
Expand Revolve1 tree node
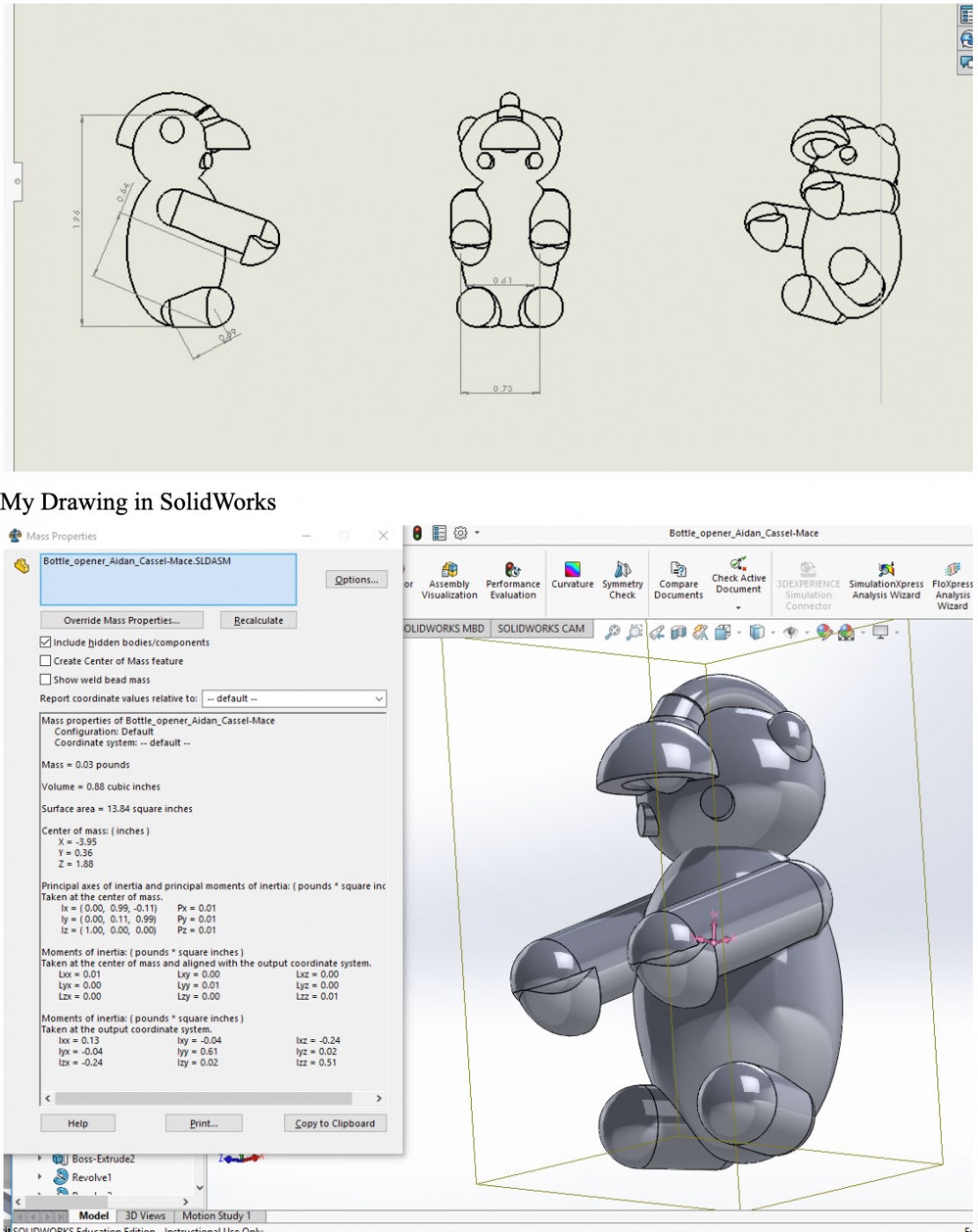[40, 1177]
